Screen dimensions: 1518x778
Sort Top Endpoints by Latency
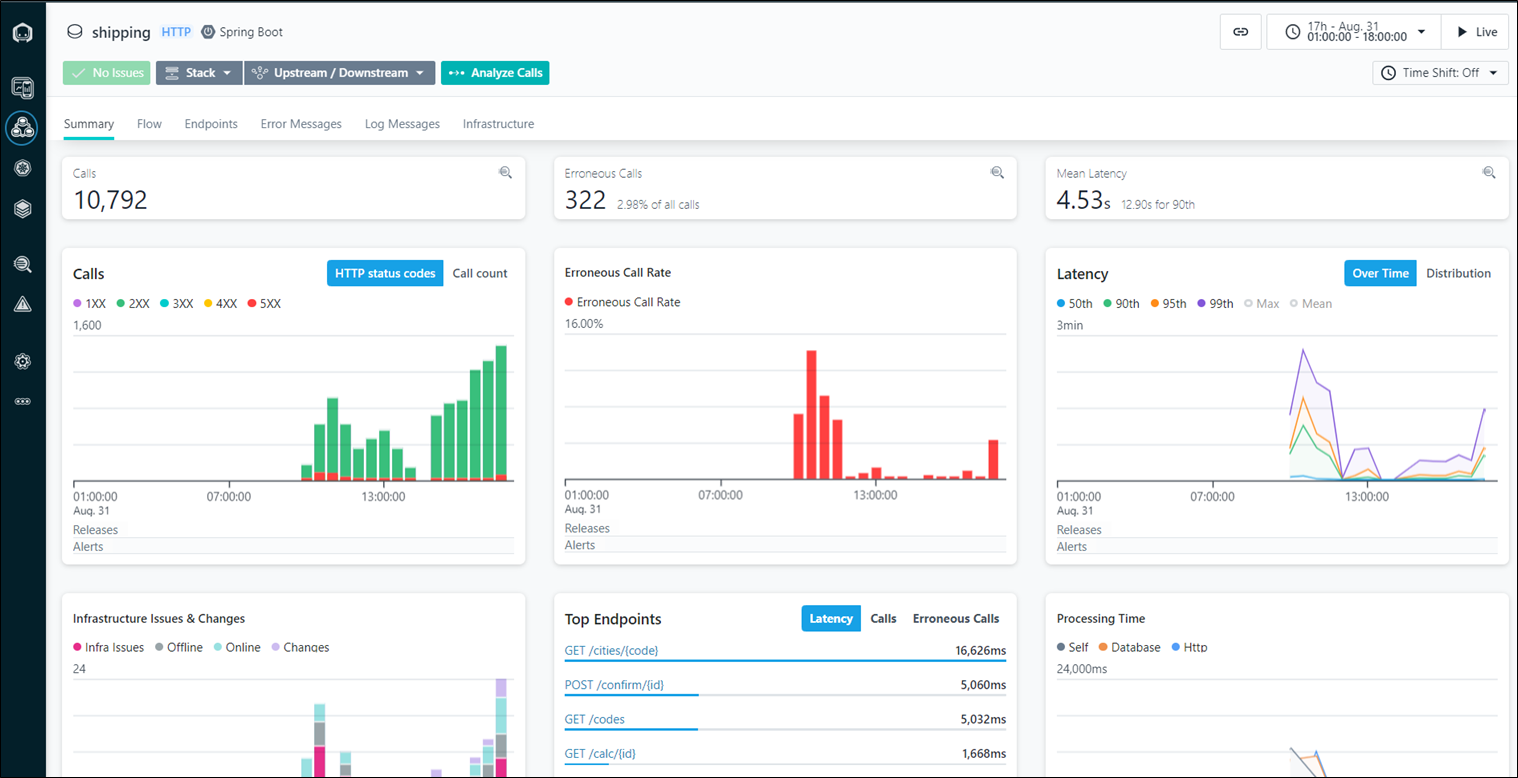click(830, 619)
